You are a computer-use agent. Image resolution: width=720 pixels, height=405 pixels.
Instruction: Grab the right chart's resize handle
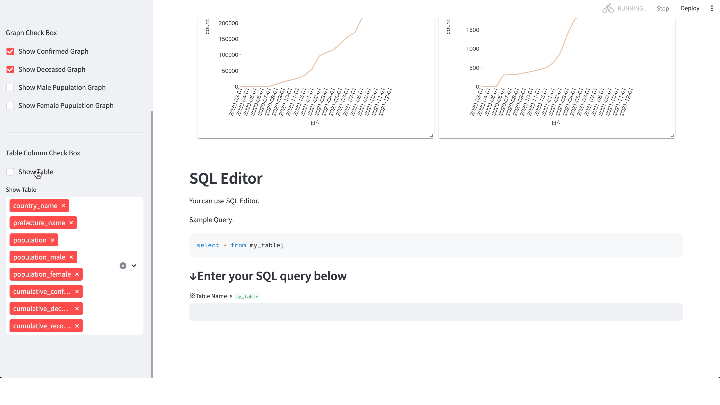[672, 134]
